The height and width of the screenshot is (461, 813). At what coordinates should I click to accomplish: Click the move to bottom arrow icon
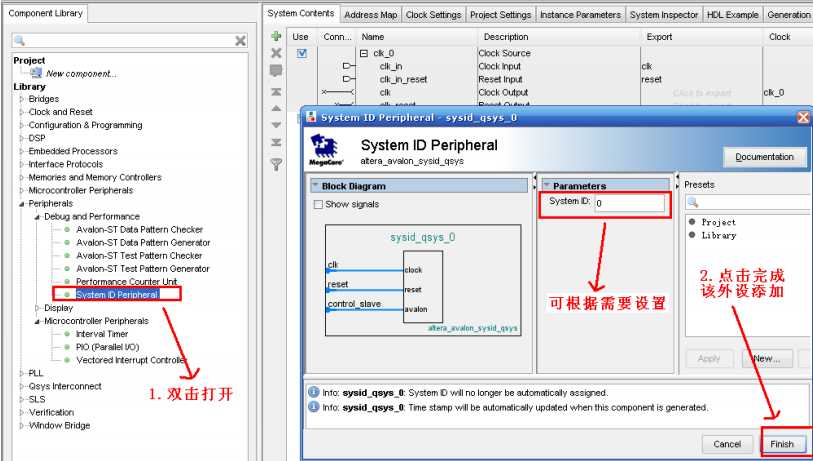point(276,142)
